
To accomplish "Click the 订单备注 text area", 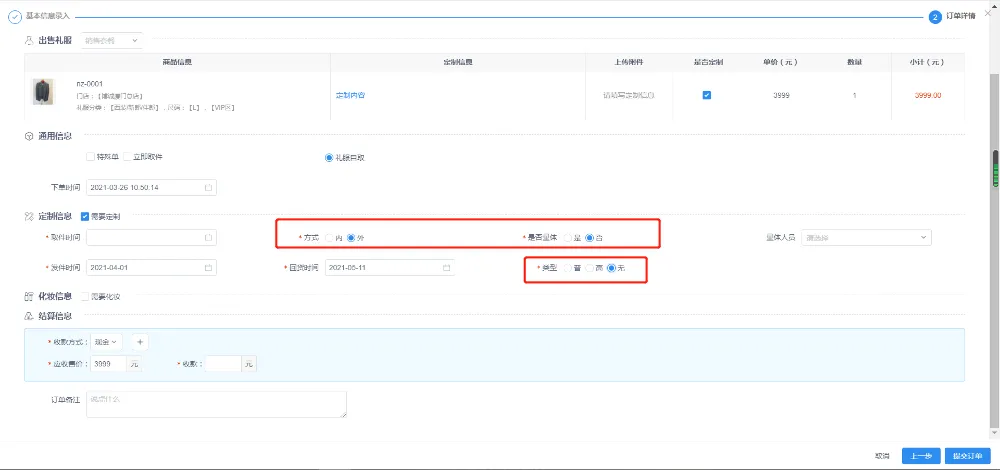I will 216,403.
